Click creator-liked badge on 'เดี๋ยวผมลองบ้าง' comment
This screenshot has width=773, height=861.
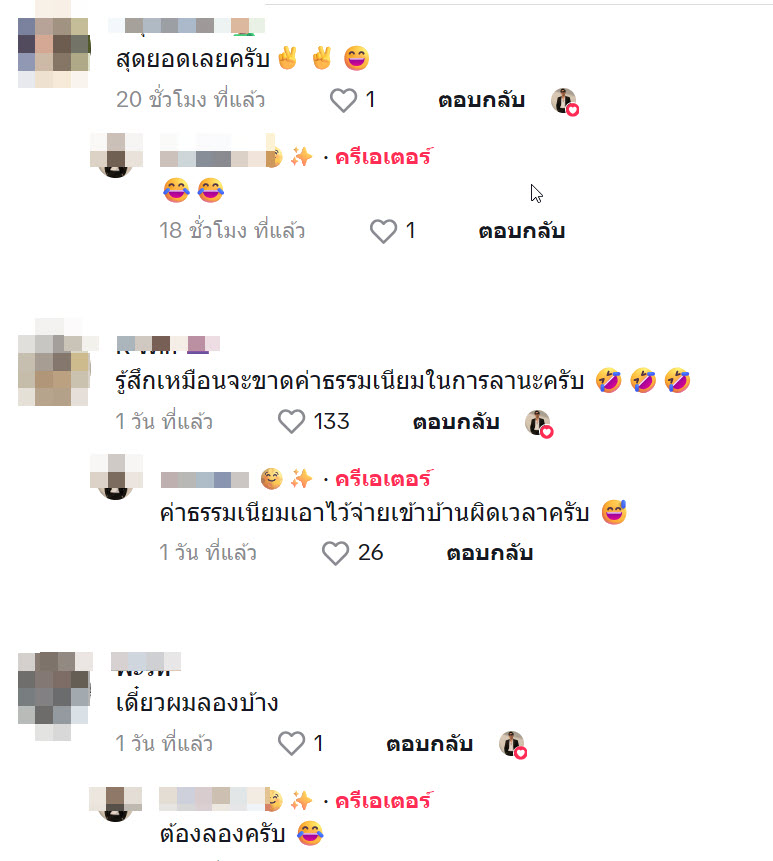[513, 746]
